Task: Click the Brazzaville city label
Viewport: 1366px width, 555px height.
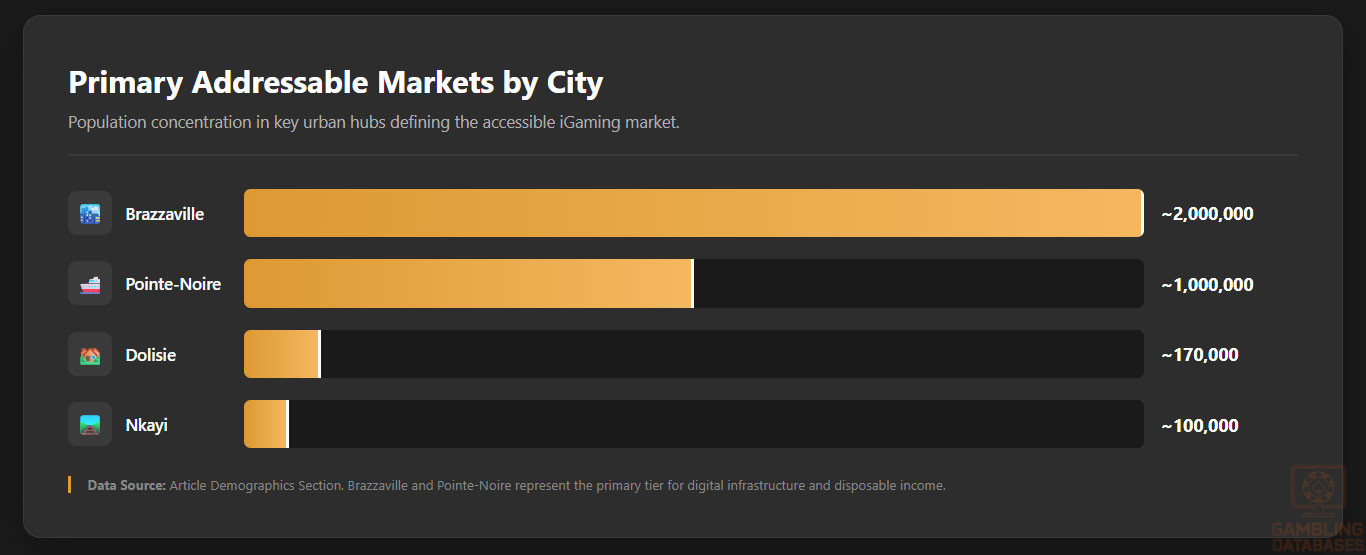Action: [x=165, y=214]
